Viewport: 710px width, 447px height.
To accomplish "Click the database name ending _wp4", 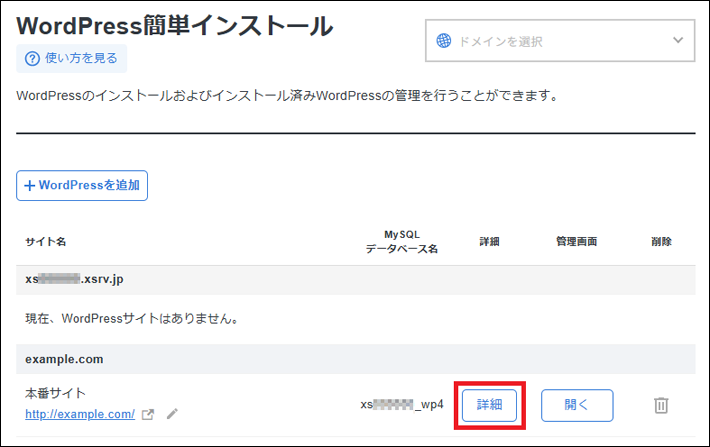I will click(x=402, y=404).
